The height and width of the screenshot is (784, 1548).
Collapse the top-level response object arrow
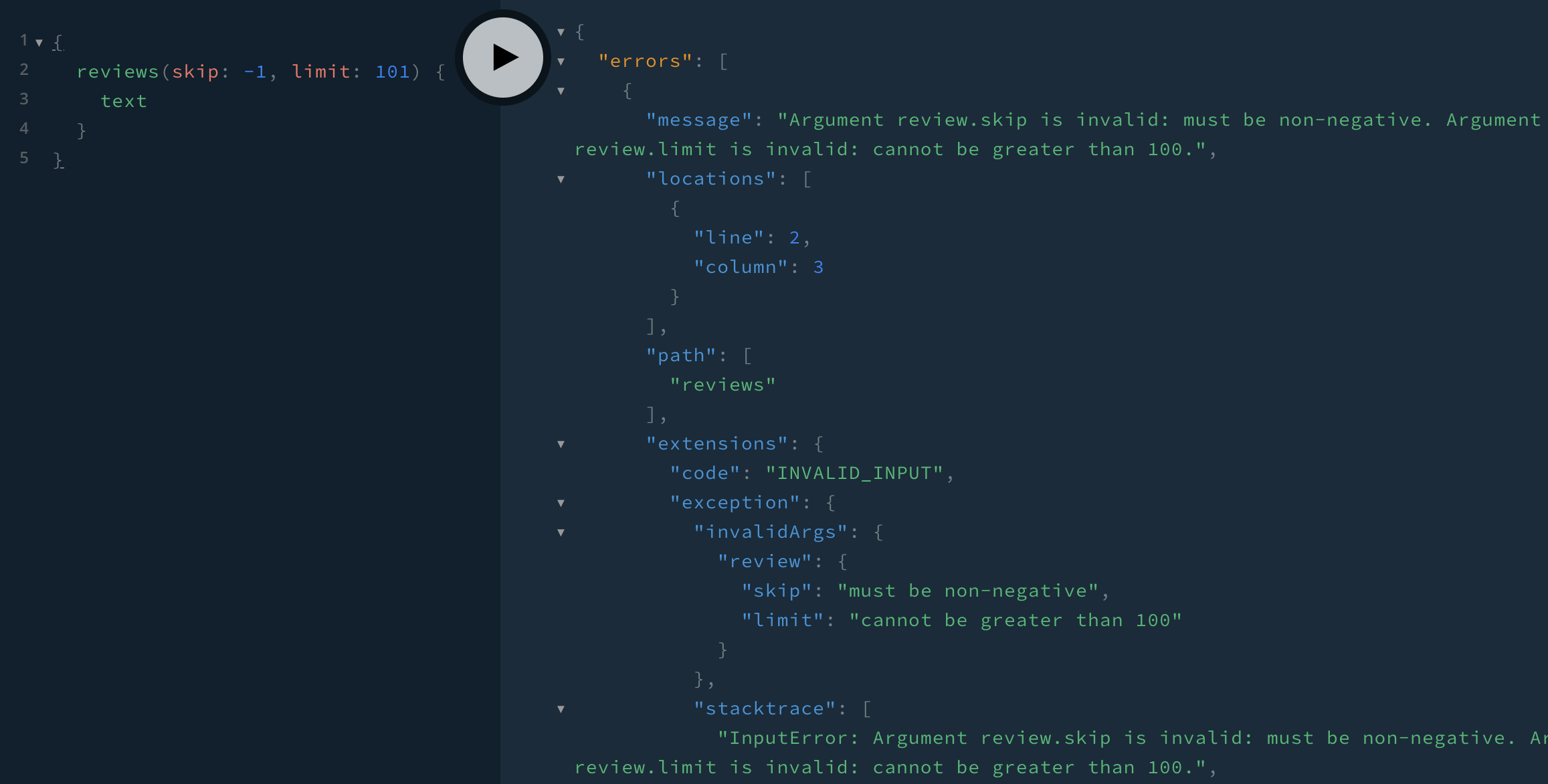(x=561, y=32)
